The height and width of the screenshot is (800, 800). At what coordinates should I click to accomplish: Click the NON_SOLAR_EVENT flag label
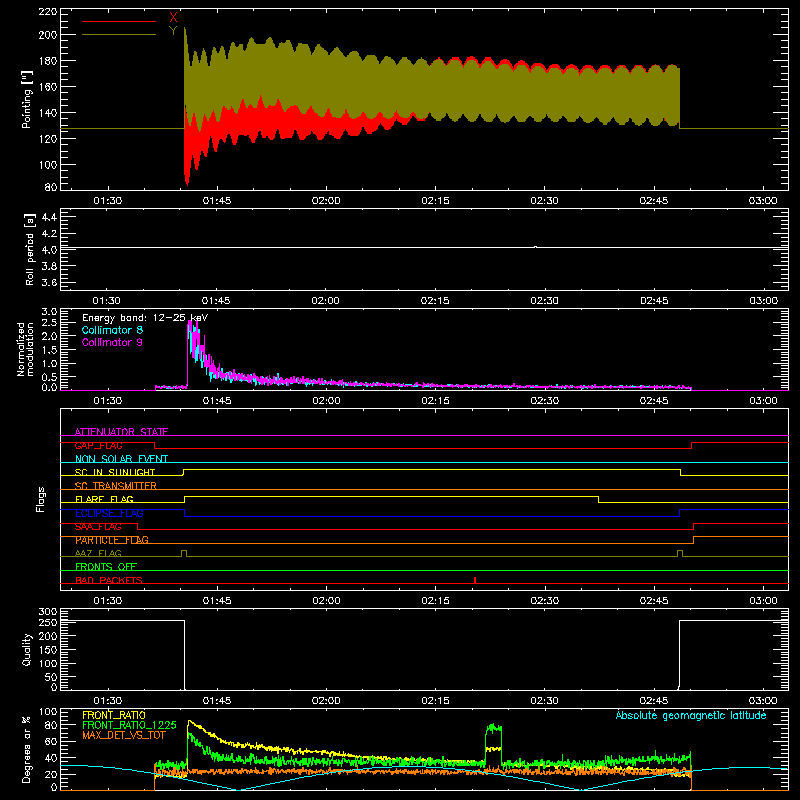point(121,459)
